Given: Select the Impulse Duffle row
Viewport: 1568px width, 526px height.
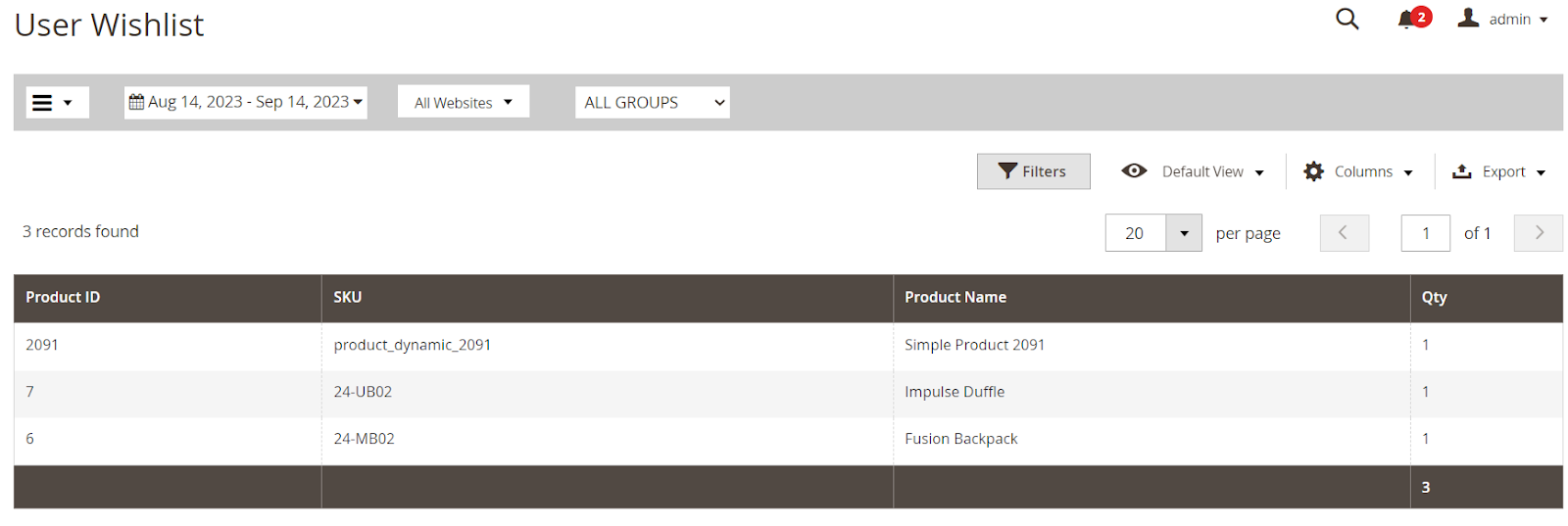Looking at the screenshot, I should click(955, 392).
